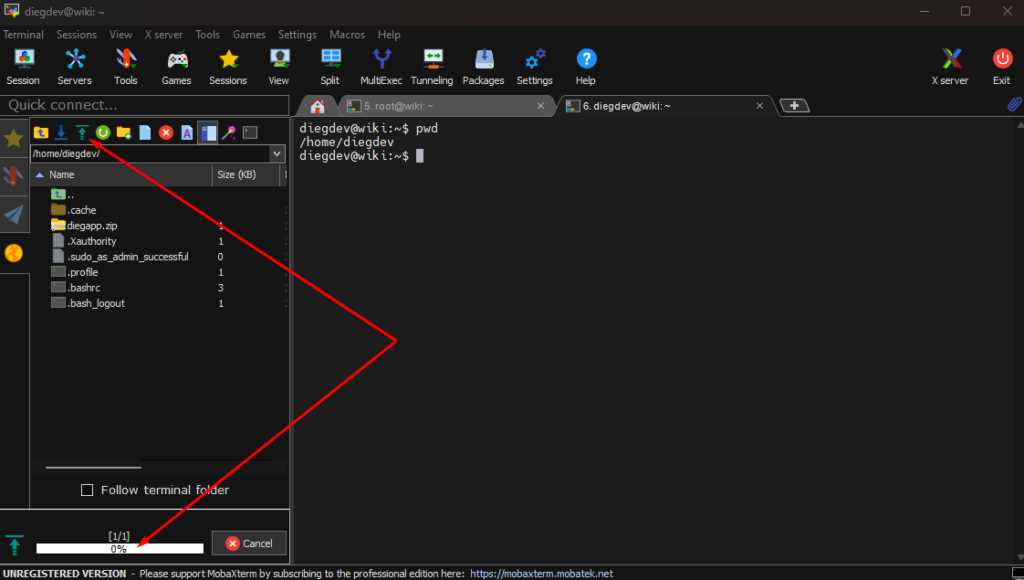Click the Sessions star toolbar icon

pyautogui.click(x=228, y=67)
